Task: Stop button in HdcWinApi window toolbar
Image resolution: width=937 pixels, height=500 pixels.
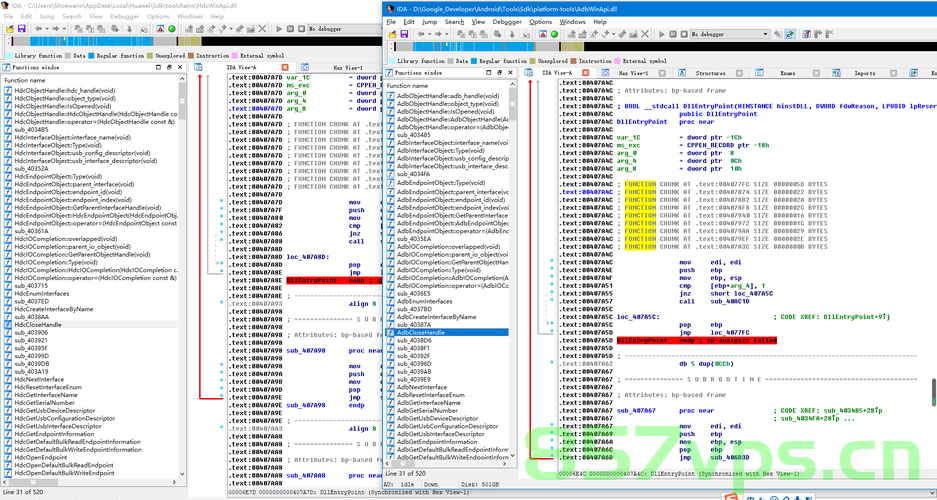Action: [302, 29]
